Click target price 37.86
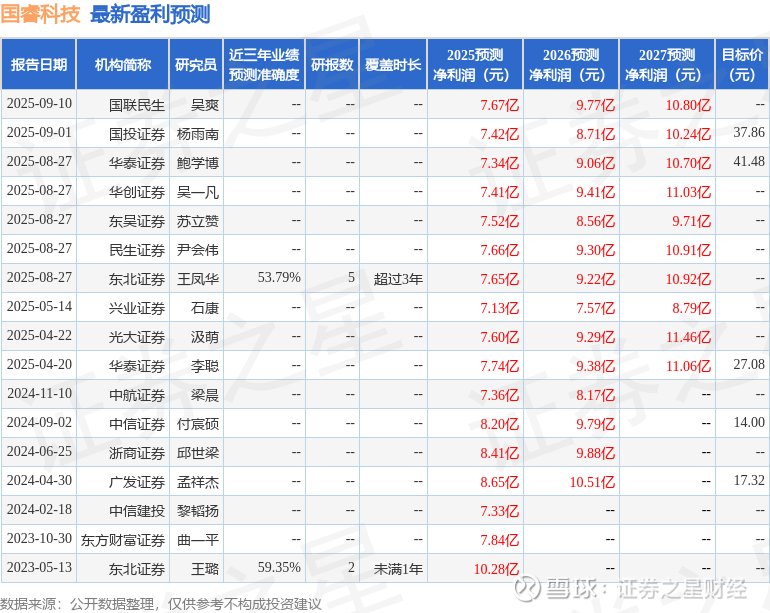Viewport: 770px width, 613px height. click(749, 132)
